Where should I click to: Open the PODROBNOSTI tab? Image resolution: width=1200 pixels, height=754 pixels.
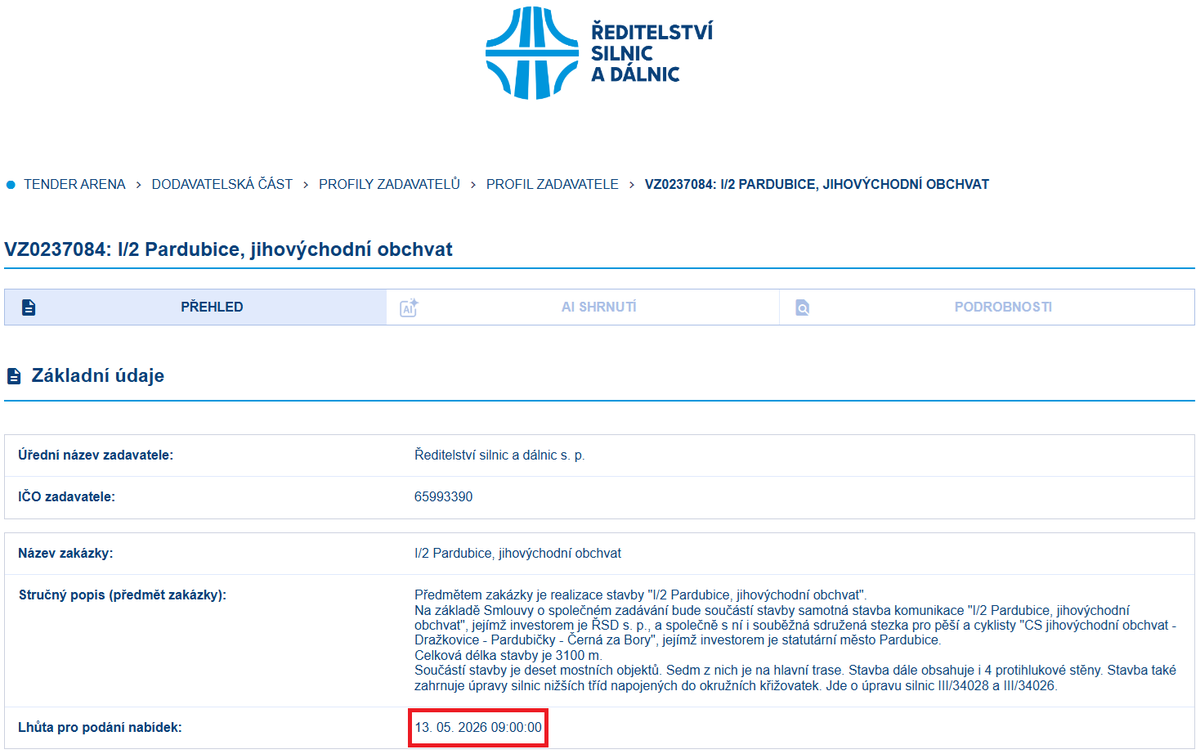click(x=987, y=307)
